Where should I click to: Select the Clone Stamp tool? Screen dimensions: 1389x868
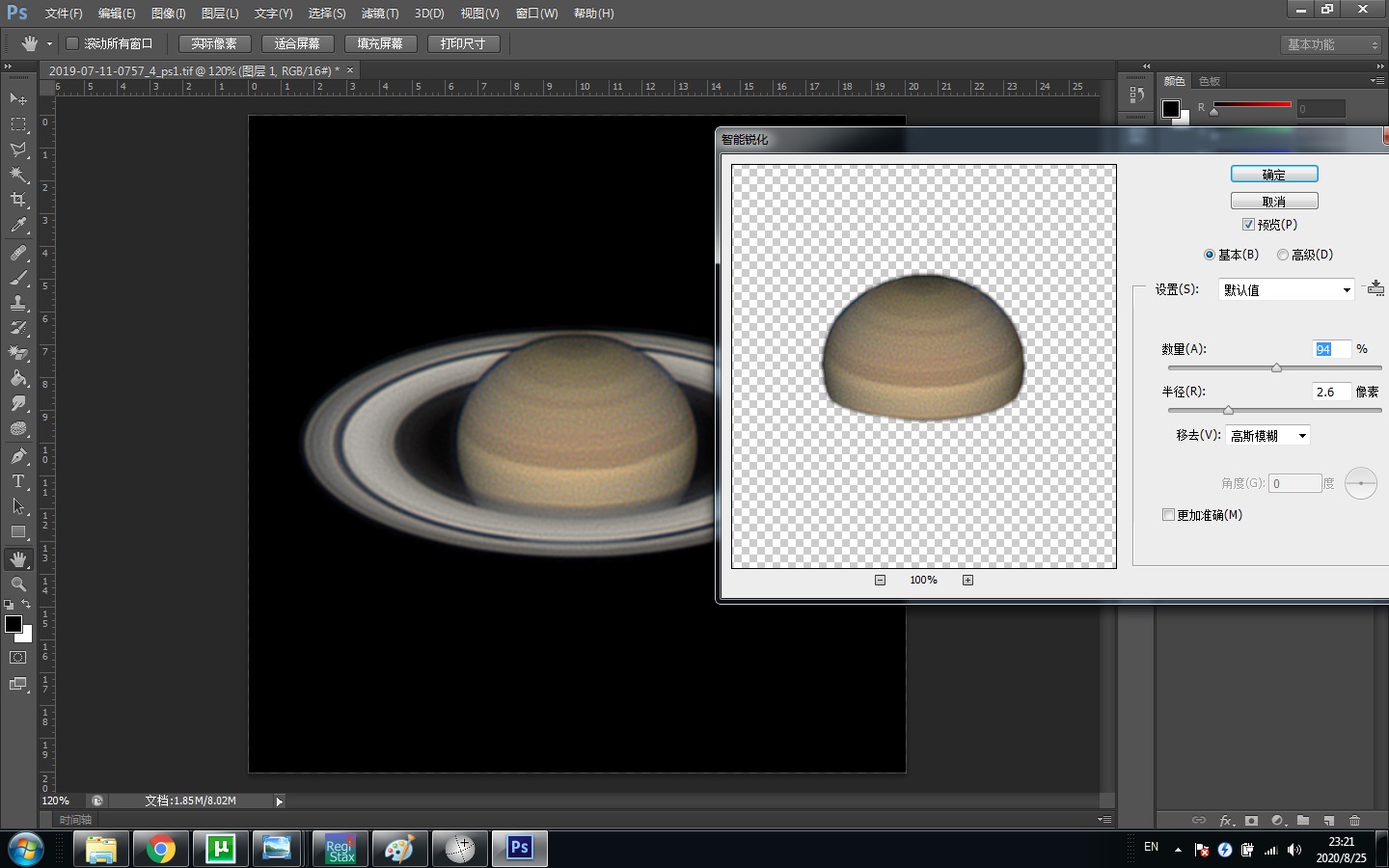tap(18, 303)
